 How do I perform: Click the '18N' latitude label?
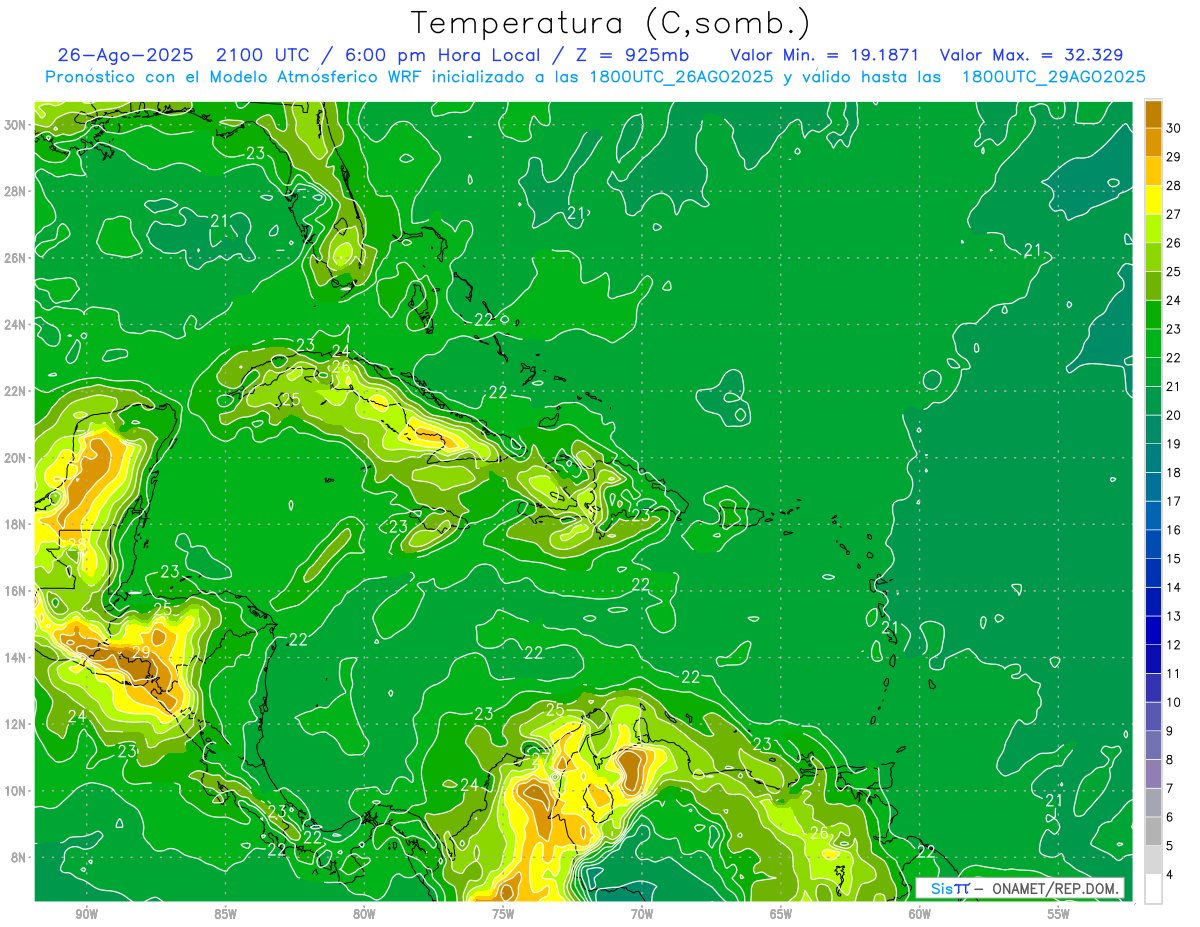click(15, 524)
